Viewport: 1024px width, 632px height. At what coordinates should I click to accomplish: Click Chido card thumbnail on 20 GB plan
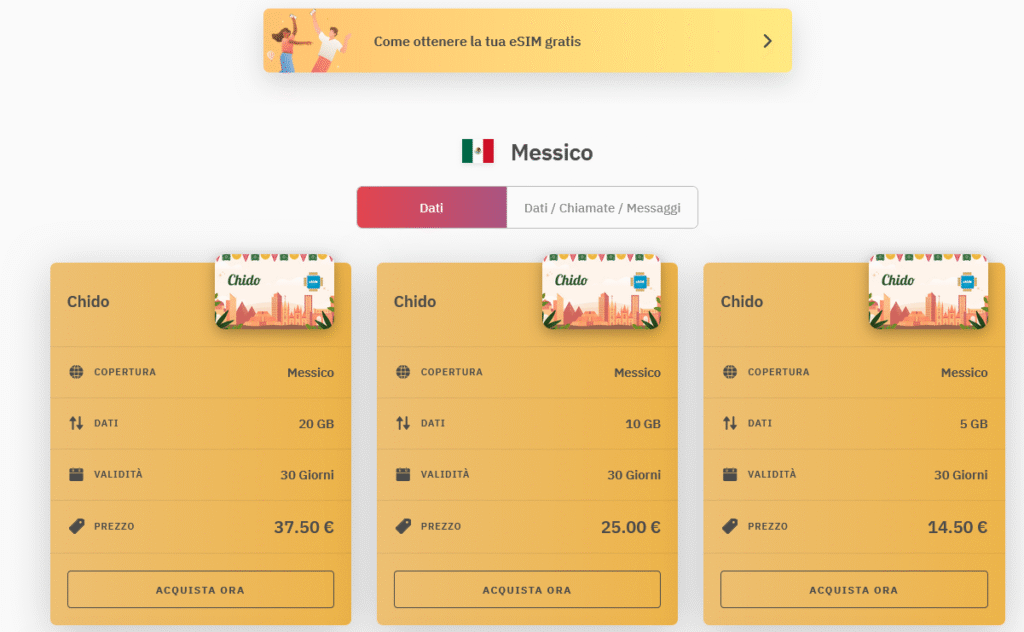(274, 291)
